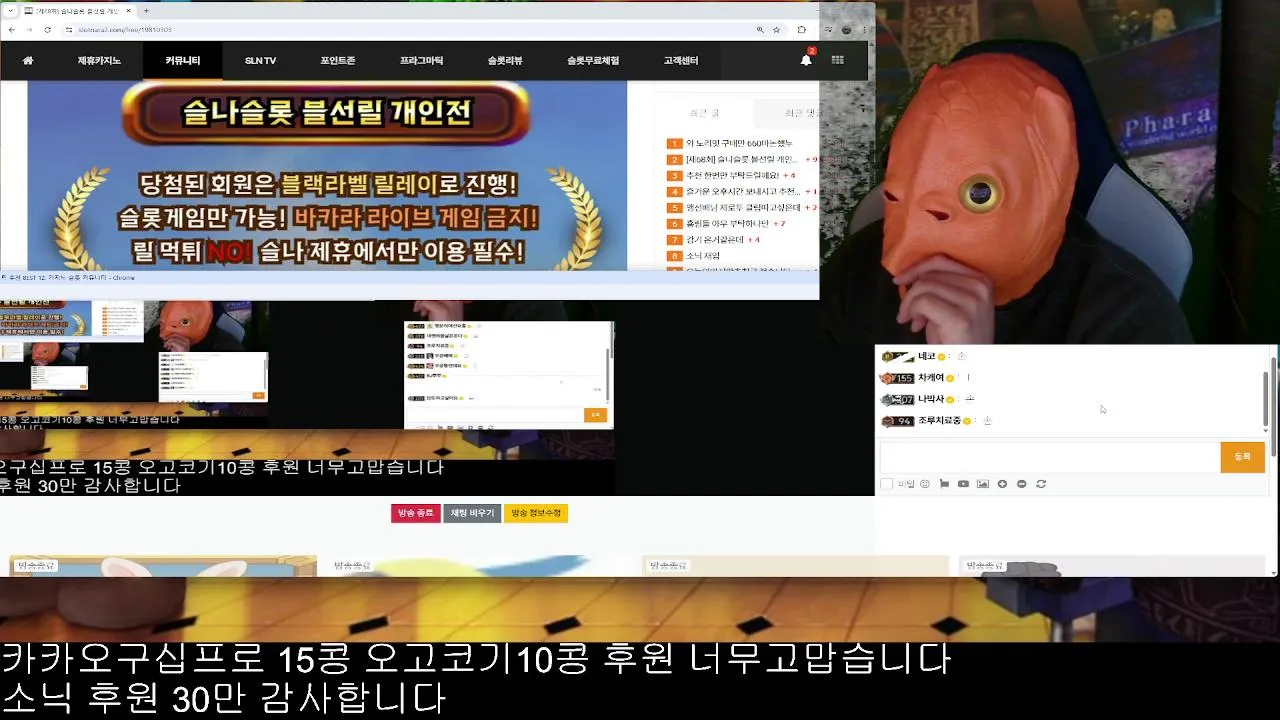Screen dimensions: 1280x720
Task: Attach an image in chat
Action: coord(983,484)
